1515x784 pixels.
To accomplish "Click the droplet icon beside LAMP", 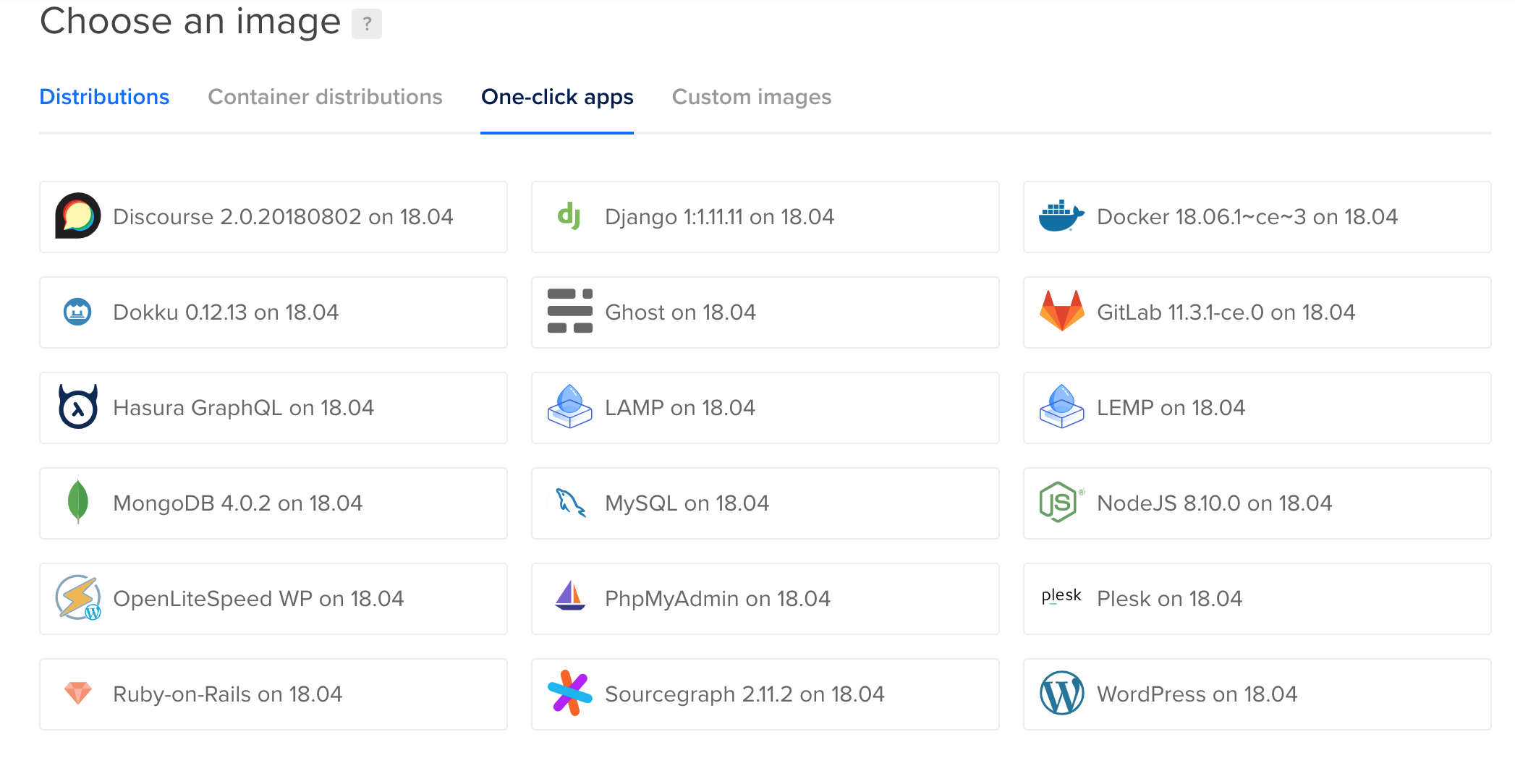I will coord(570,406).
